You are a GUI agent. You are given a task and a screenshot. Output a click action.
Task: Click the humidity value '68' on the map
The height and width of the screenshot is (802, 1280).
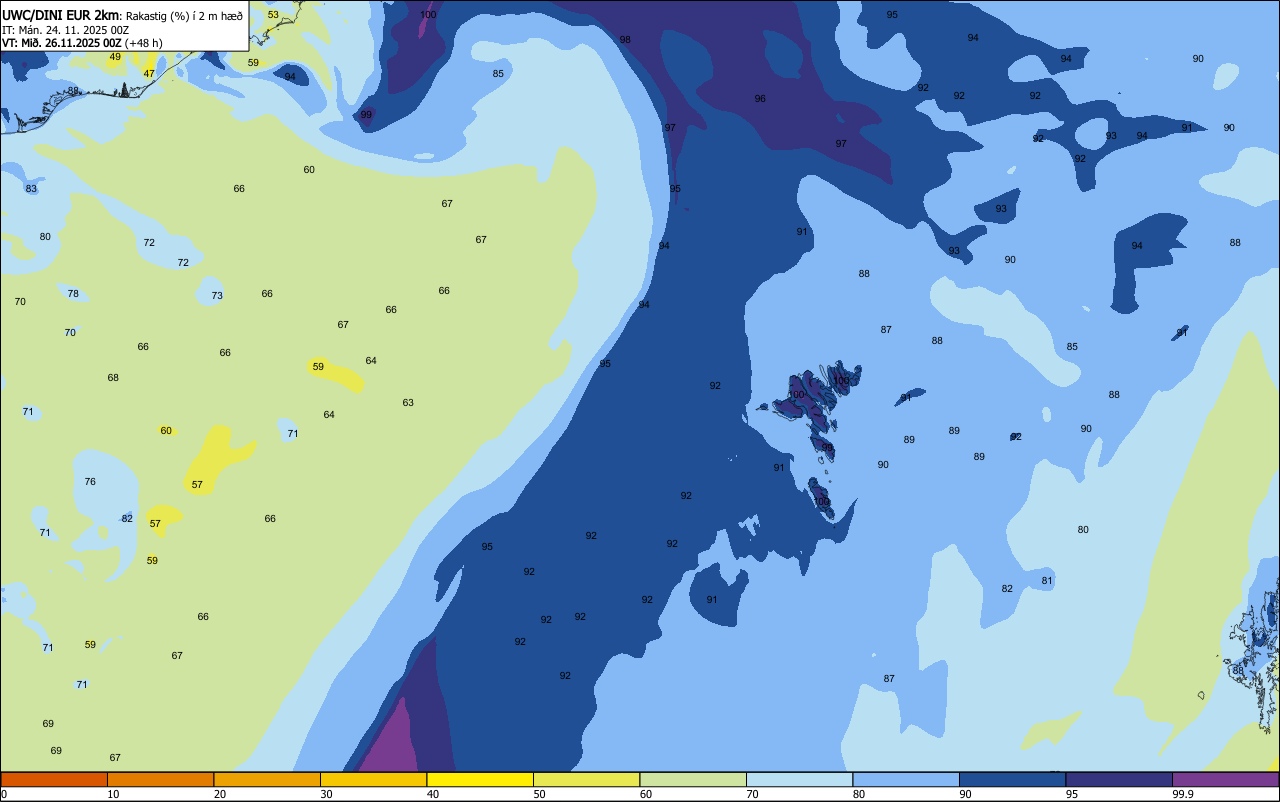113,378
